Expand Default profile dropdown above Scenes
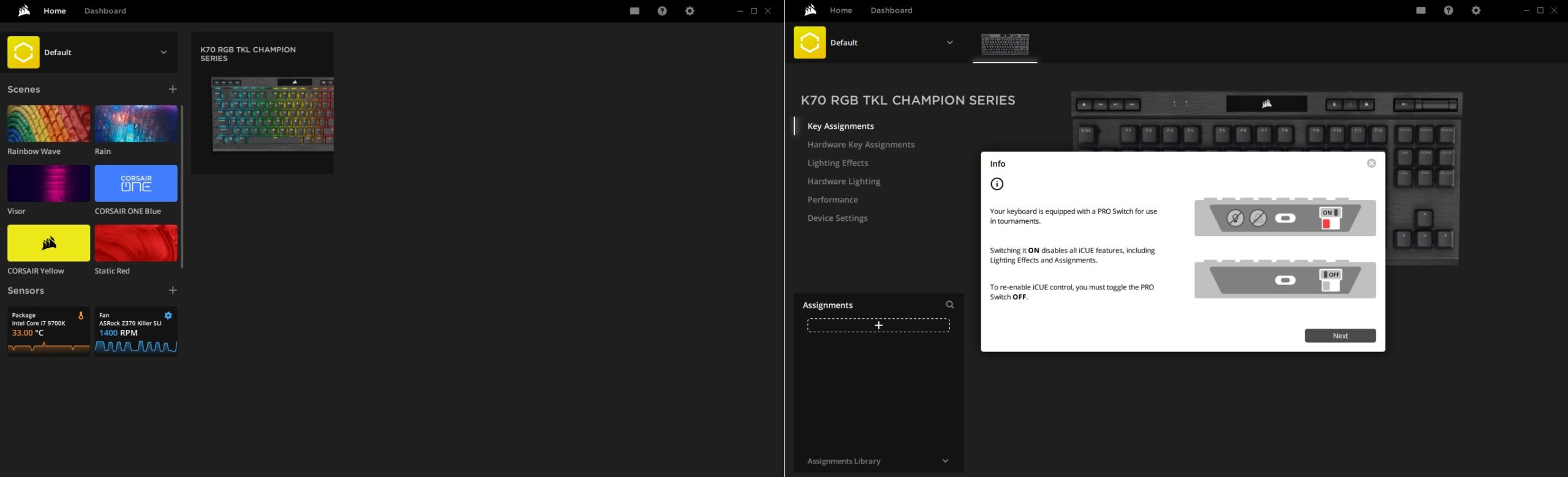 pyautogui.click(x=164, y=53)
